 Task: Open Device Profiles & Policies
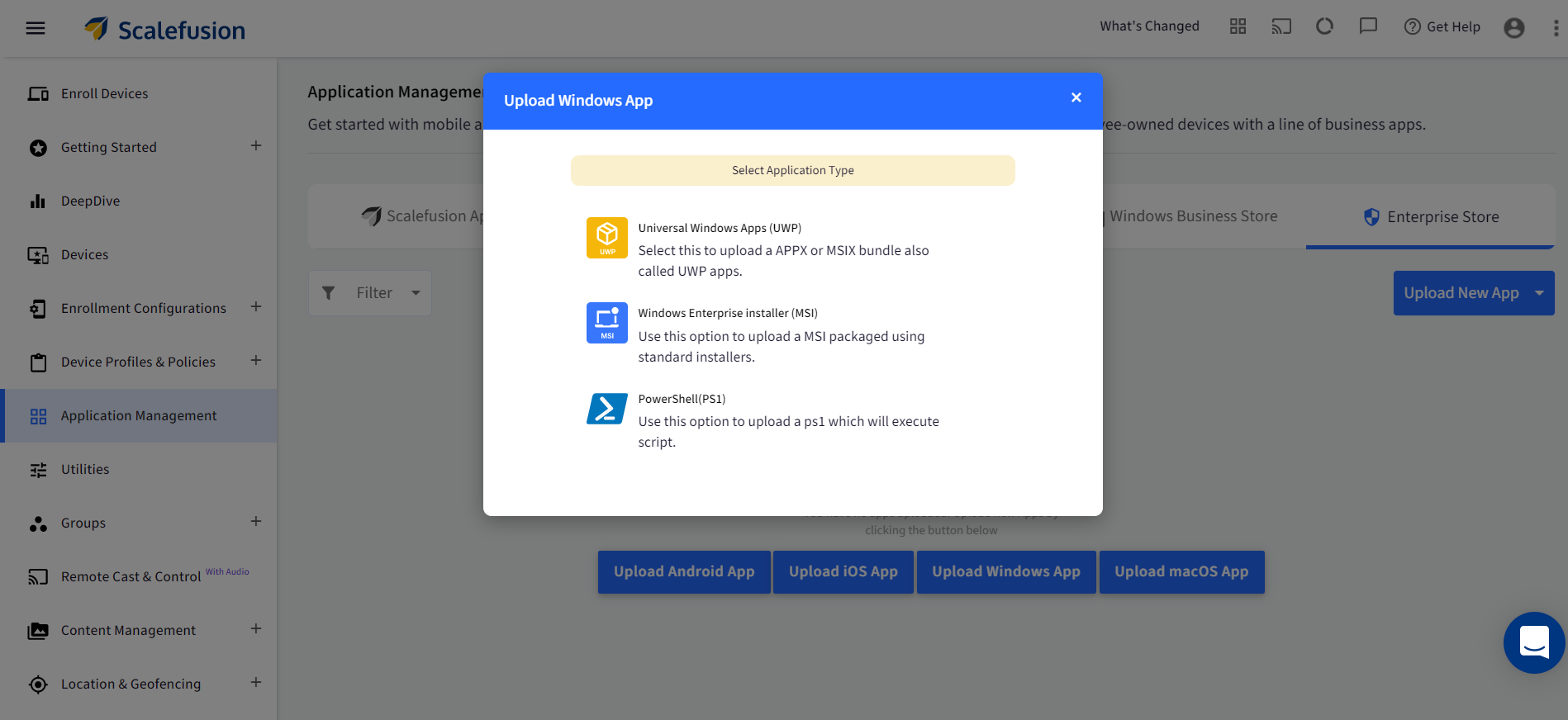click(138, 362)
